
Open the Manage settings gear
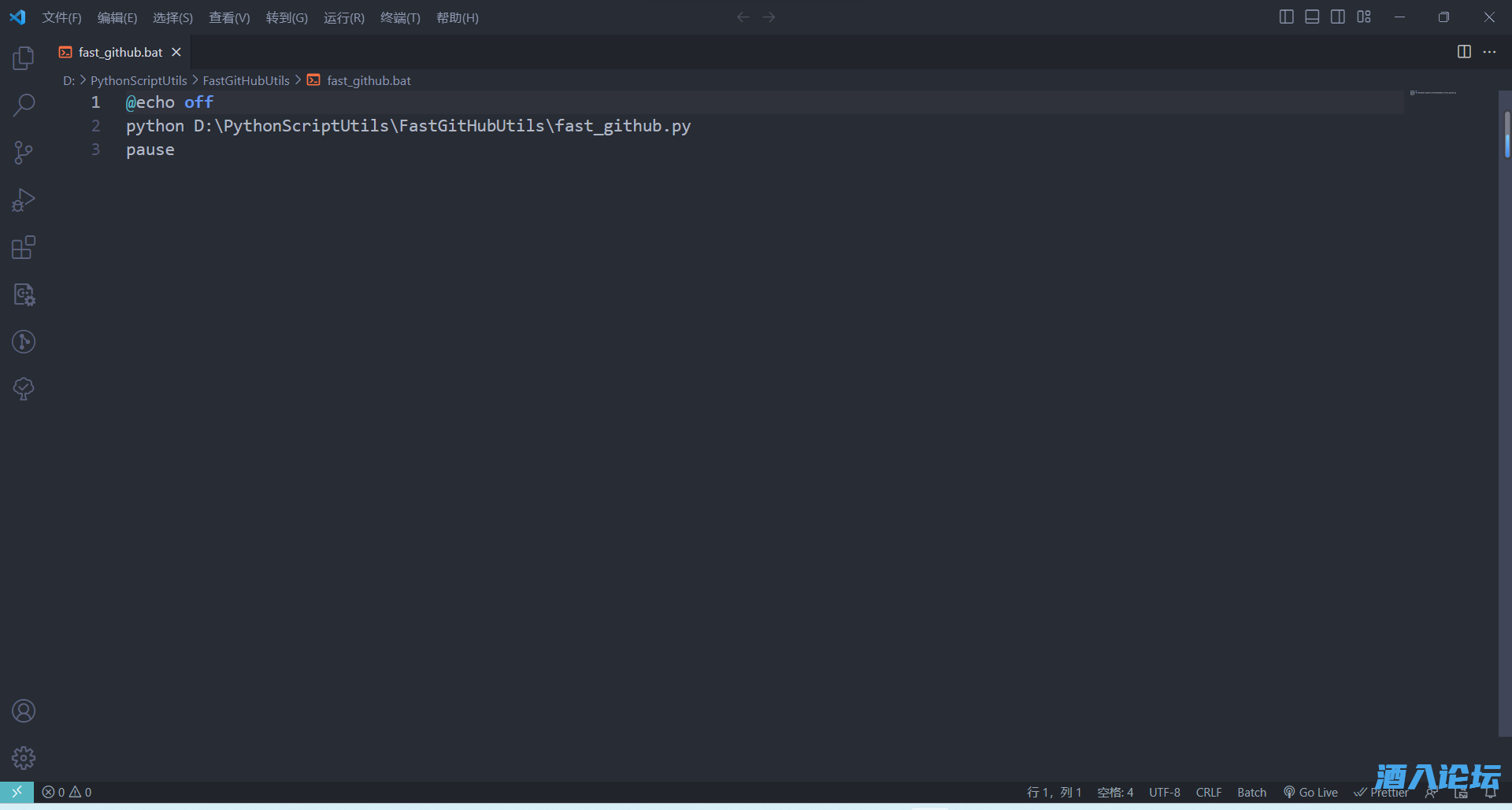point(24,758)
